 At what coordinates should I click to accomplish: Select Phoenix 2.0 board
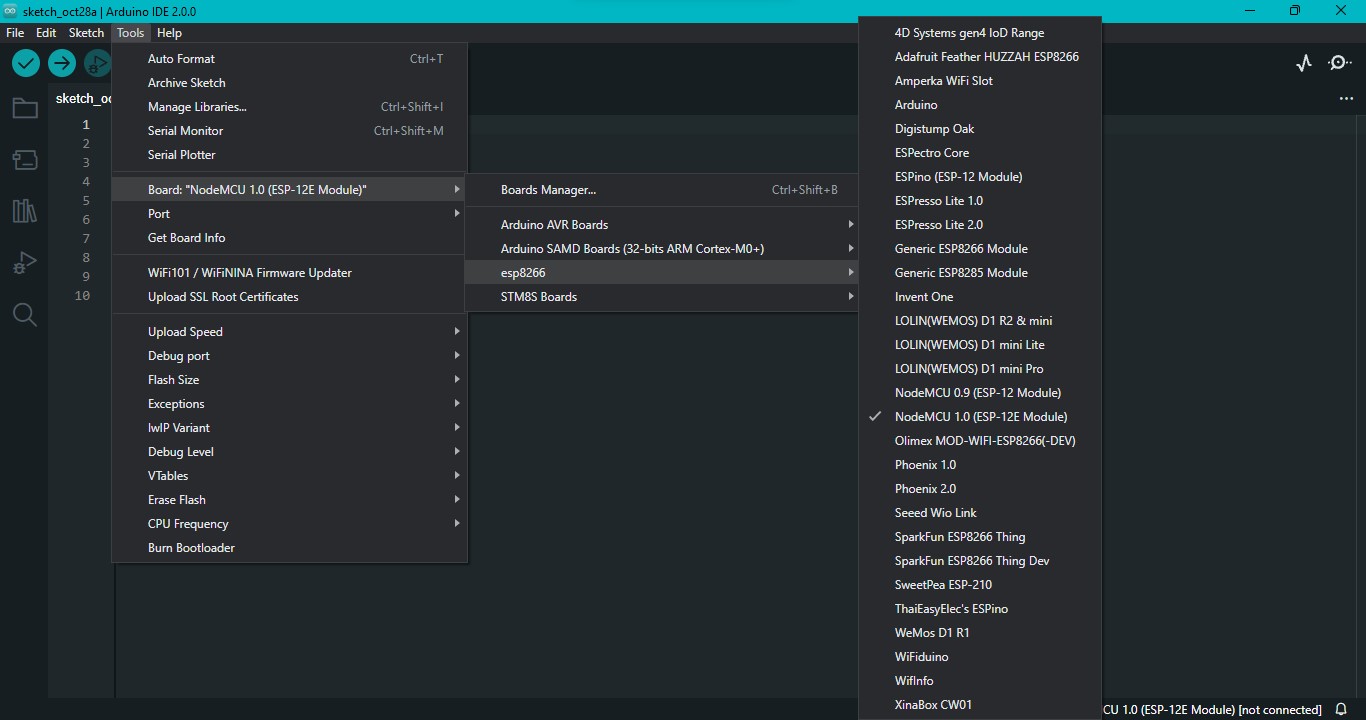980,489
